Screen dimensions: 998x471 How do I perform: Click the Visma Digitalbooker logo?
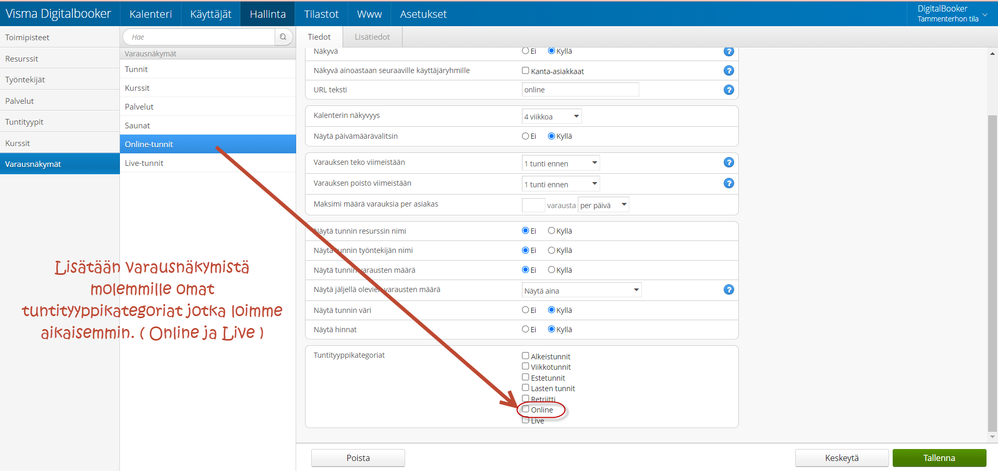click(x=58, y=13)
